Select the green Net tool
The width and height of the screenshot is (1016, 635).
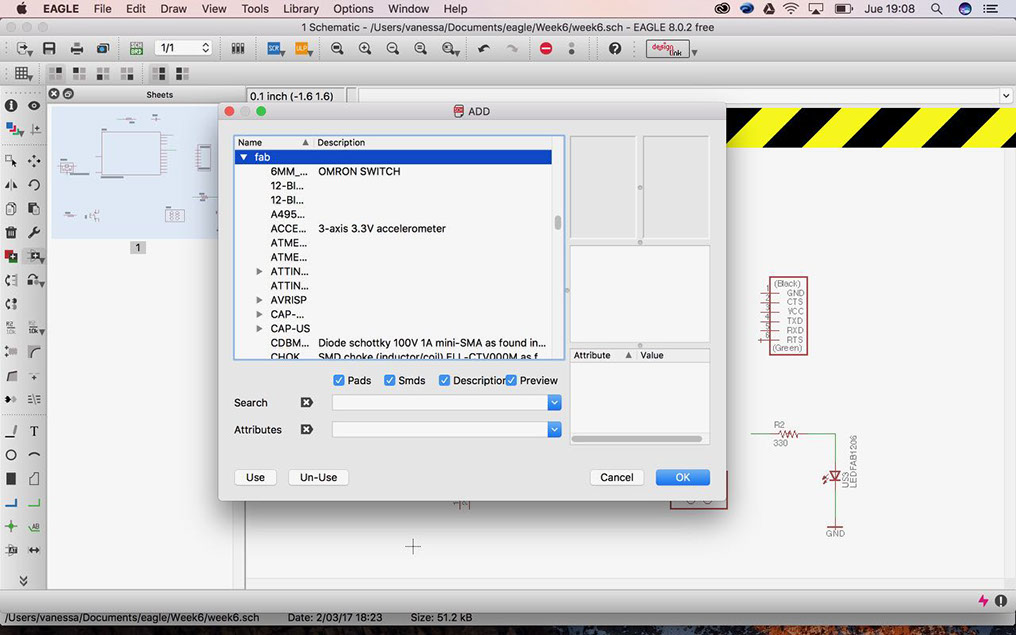click(x=34, y=502)
